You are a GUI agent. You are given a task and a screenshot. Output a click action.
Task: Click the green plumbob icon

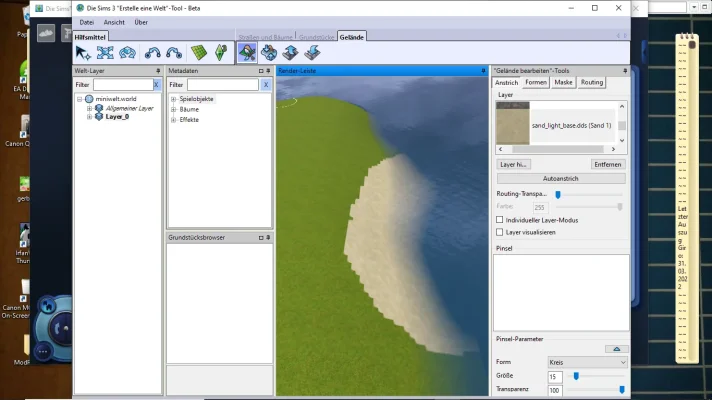pyautogui.click(x=221, y=53)
